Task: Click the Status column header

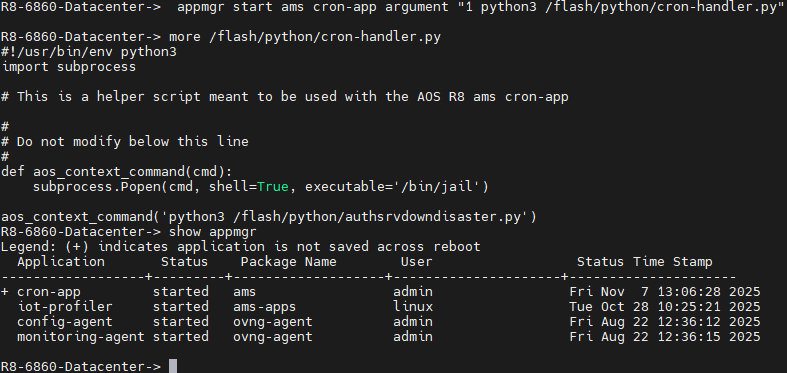Action: click(x=184, y=262)
